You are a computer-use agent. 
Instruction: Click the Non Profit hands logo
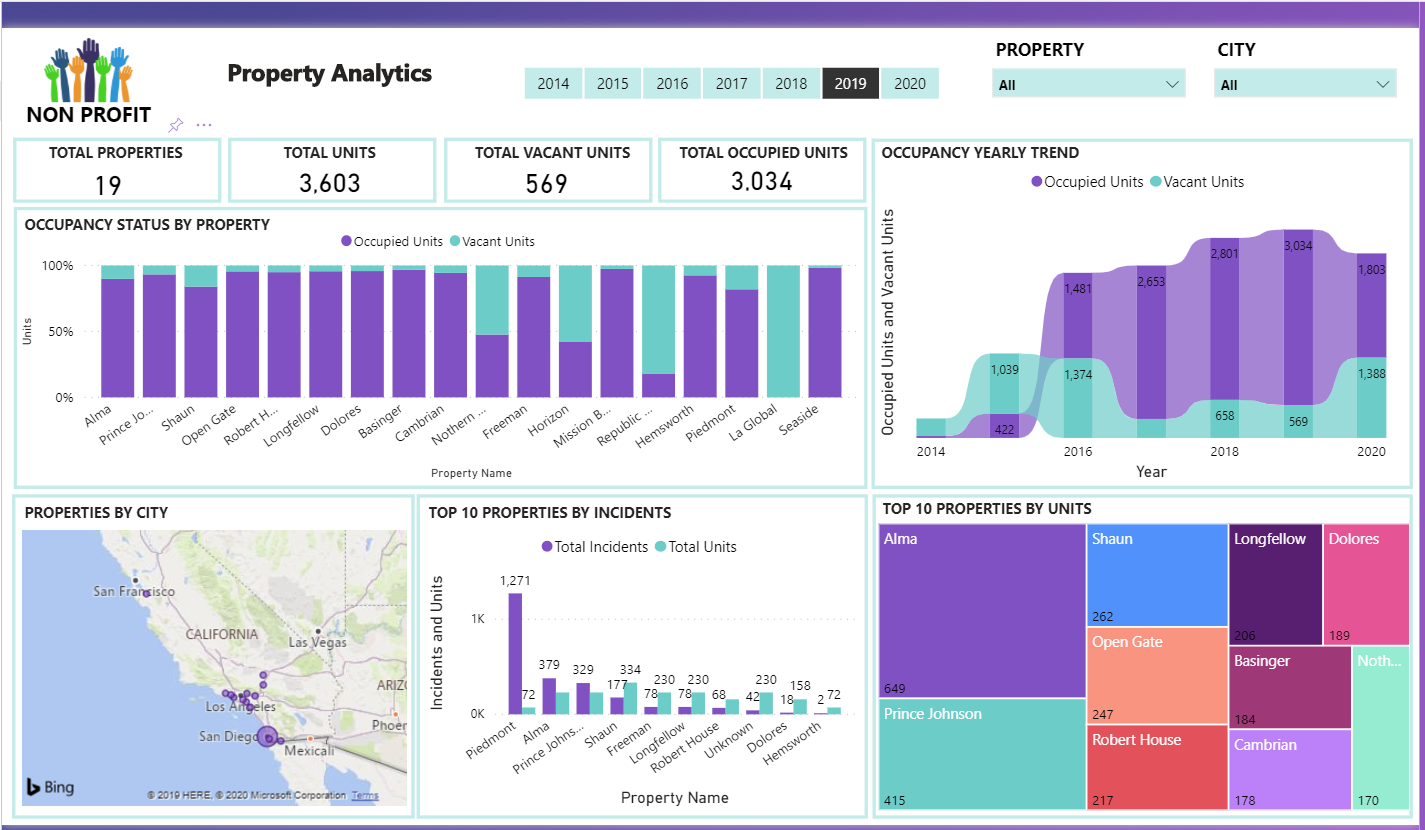[89, 82]
